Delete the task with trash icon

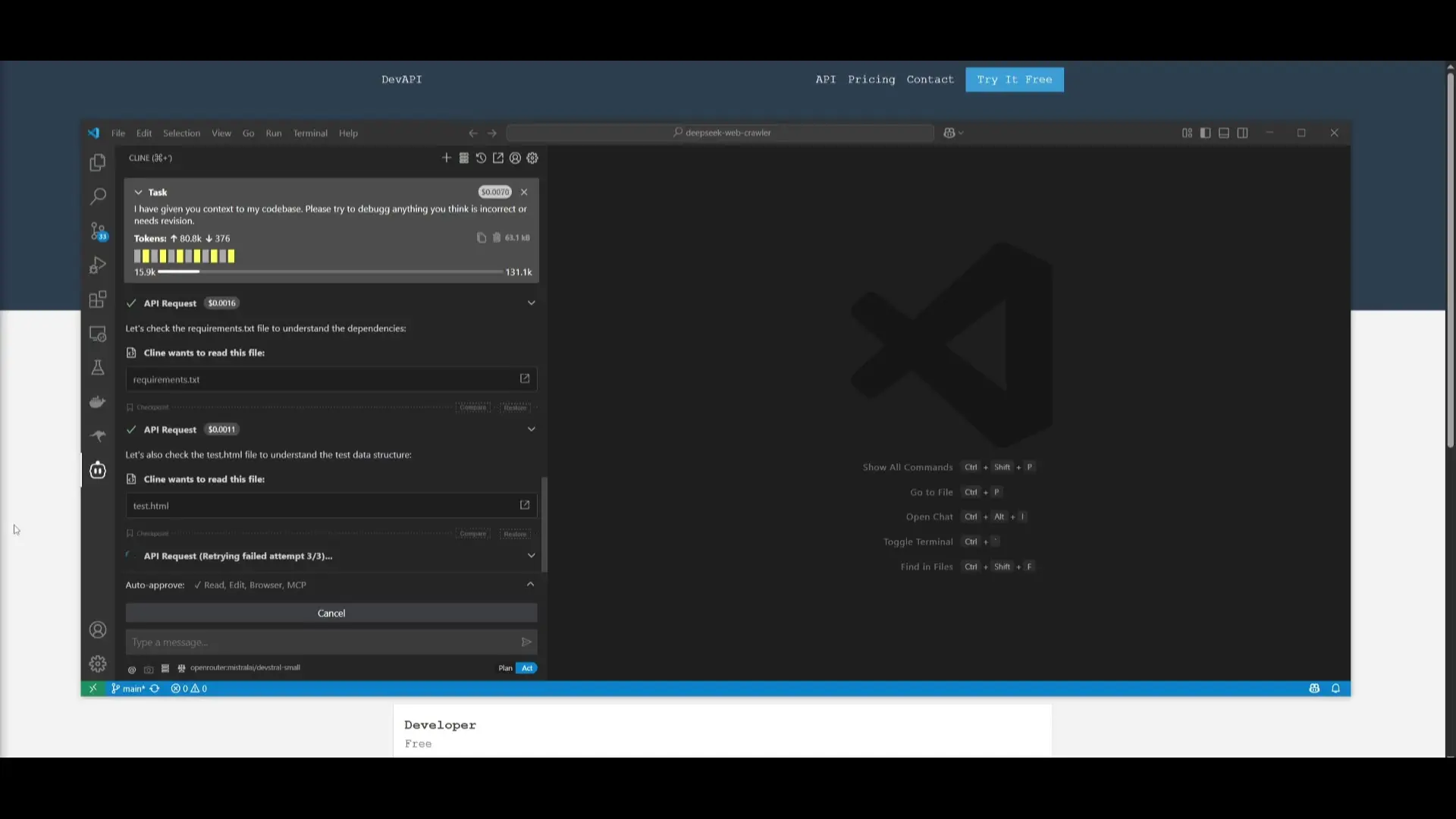pos(497,238)
